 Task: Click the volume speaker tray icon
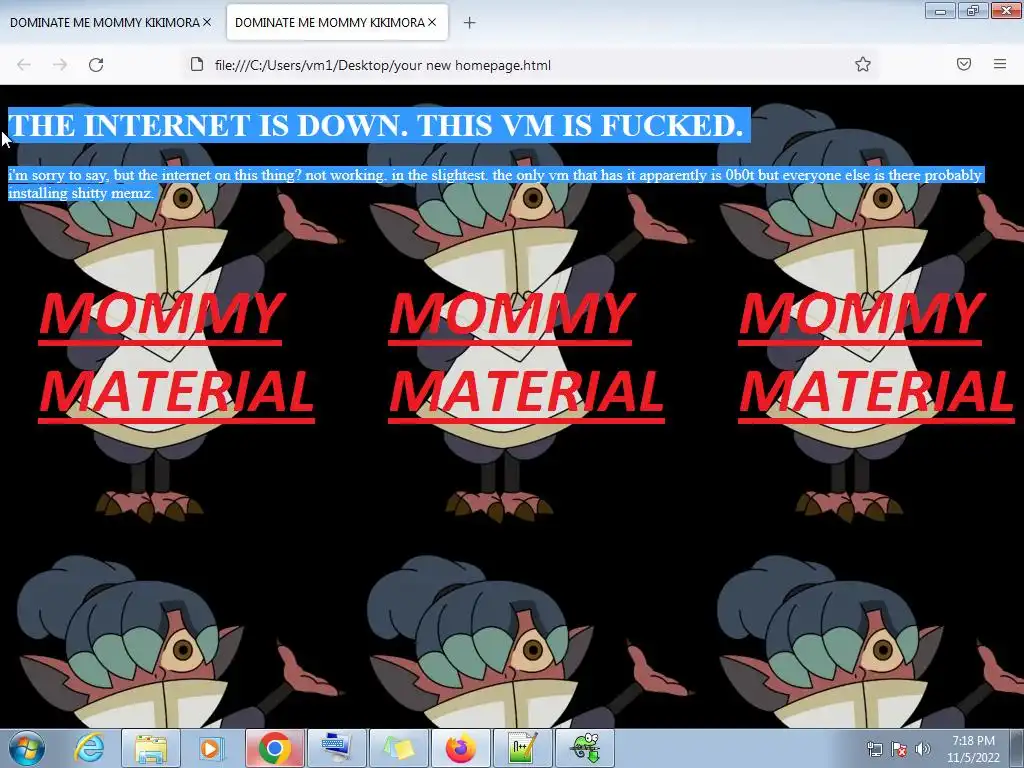click(x=923, y=749)
